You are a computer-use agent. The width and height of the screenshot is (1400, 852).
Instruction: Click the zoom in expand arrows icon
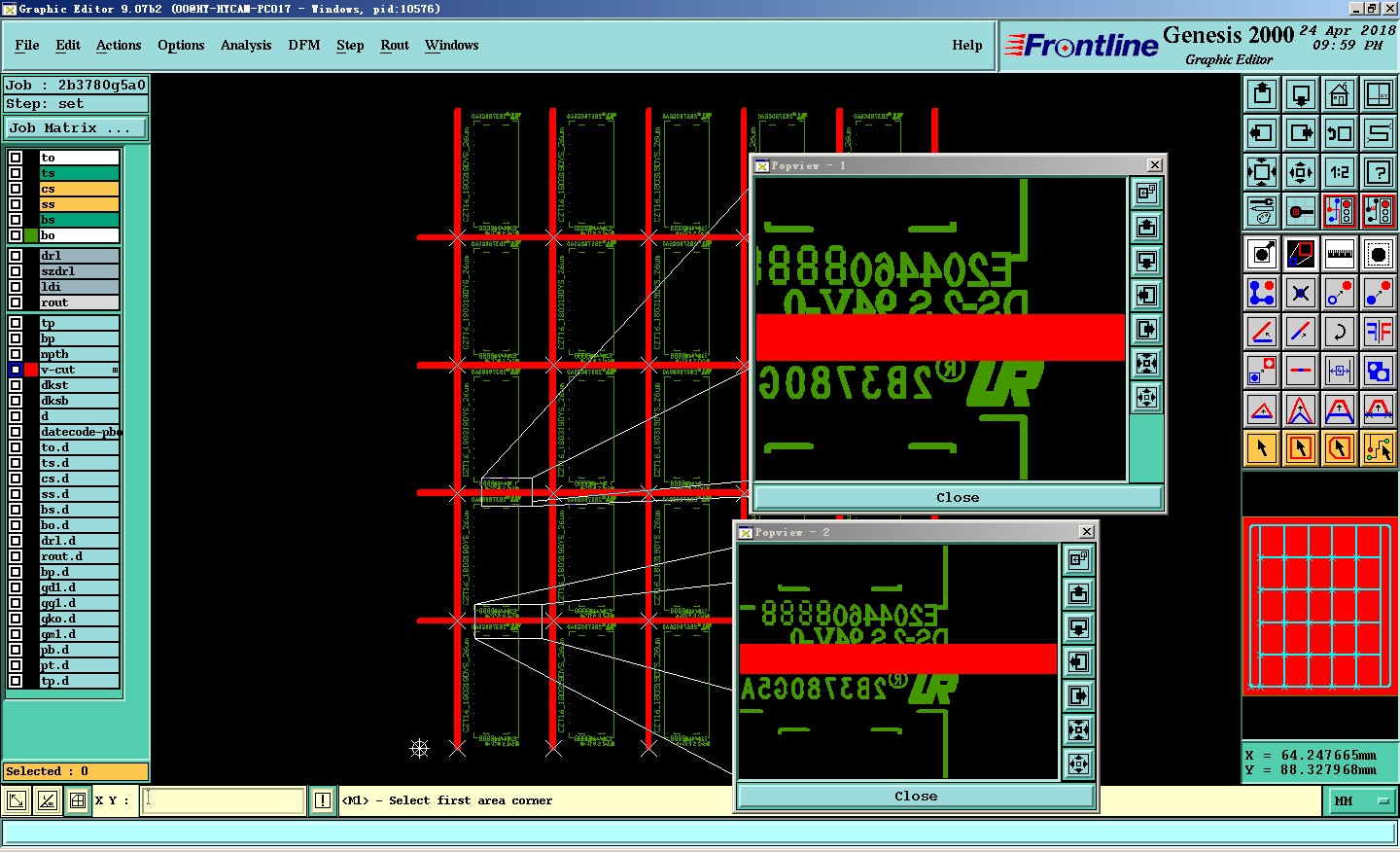tap(1262, 172)
